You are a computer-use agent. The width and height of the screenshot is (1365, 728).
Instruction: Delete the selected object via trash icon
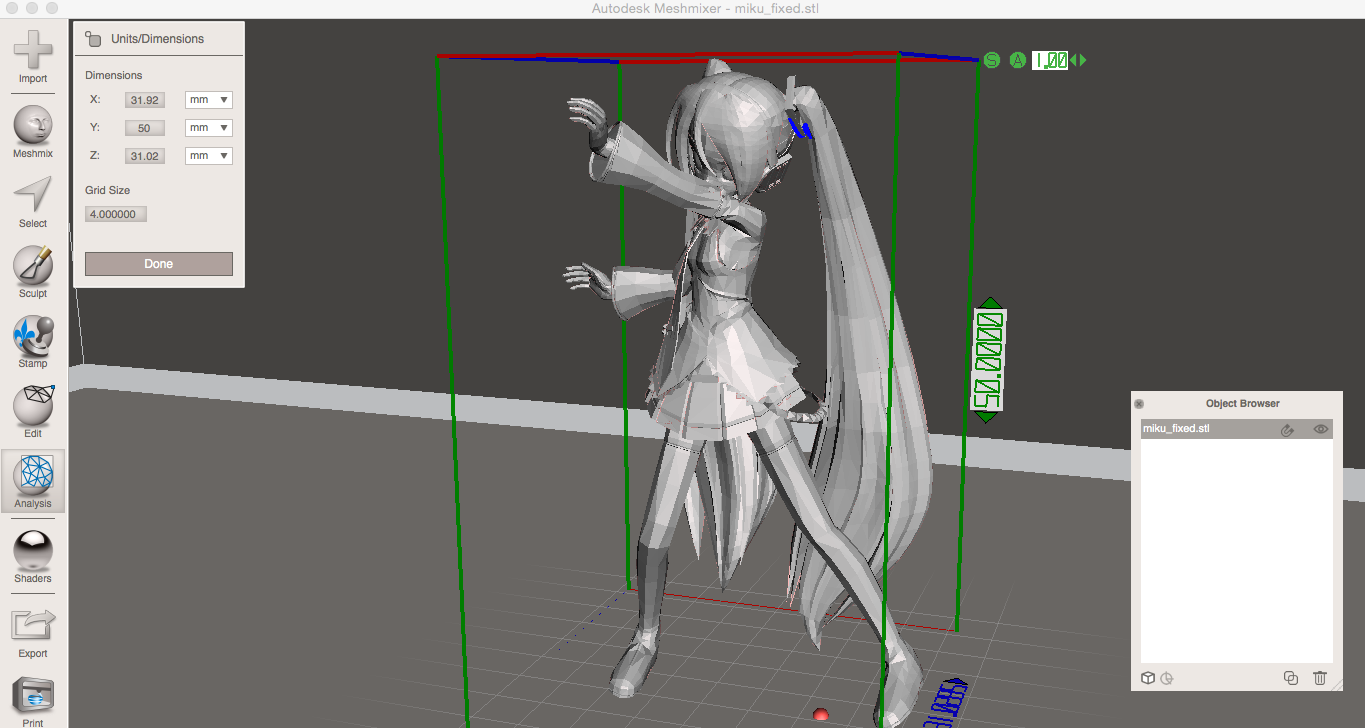pos(1320,677)
